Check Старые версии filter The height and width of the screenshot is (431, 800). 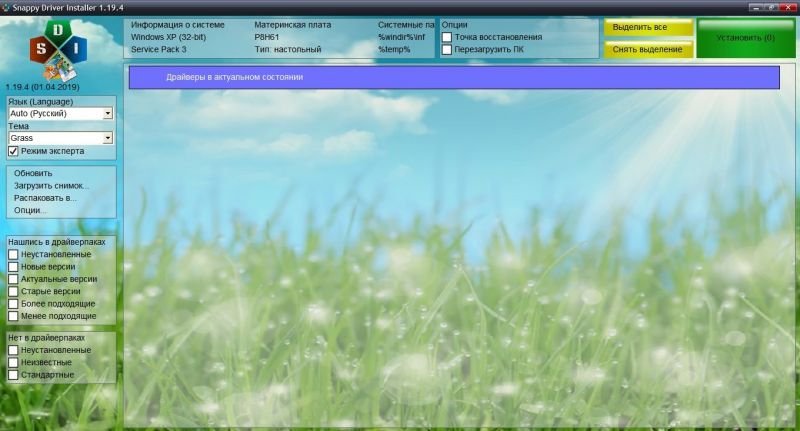pos(14,291)
